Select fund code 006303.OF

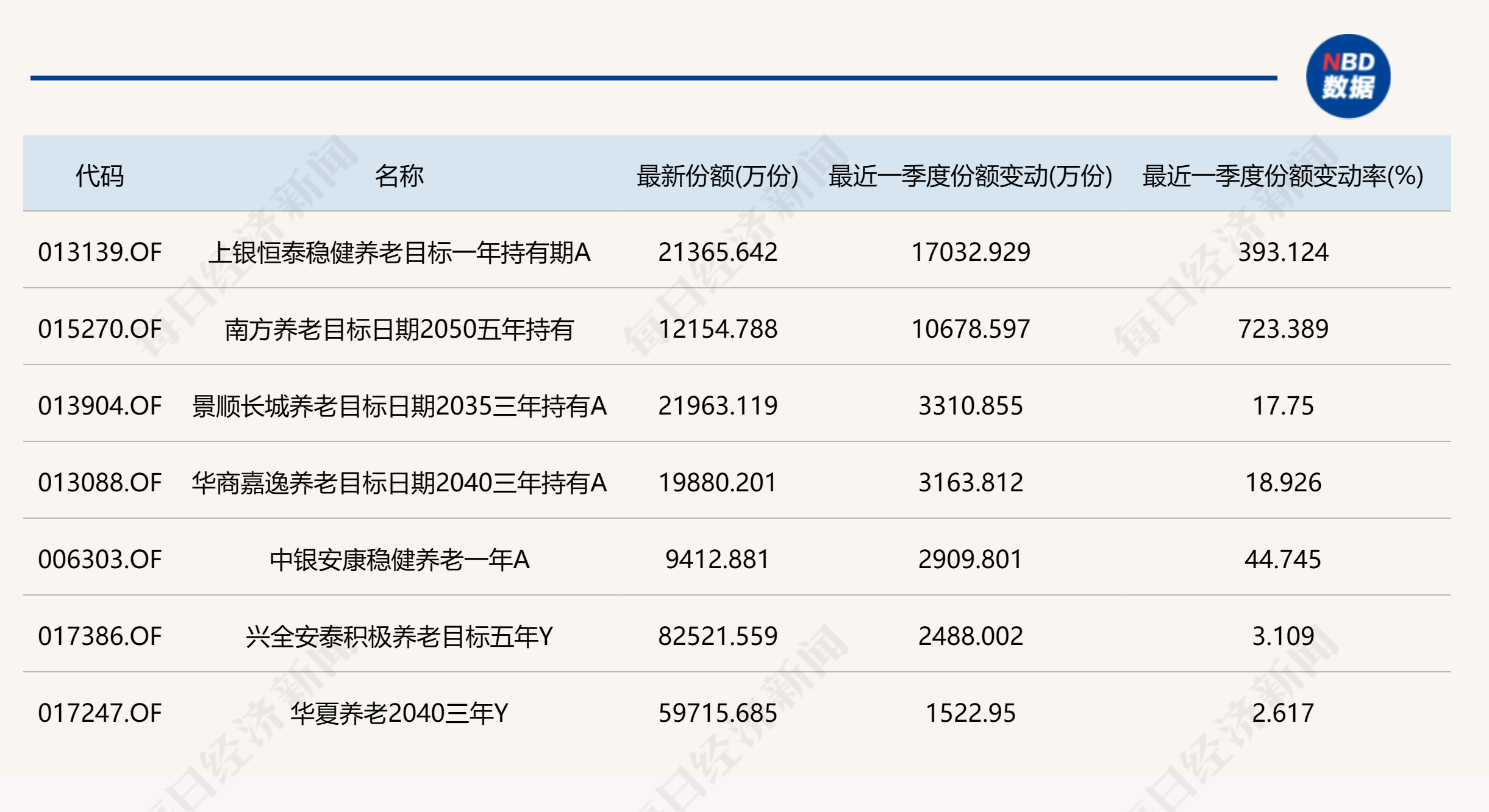coord(100,559)
